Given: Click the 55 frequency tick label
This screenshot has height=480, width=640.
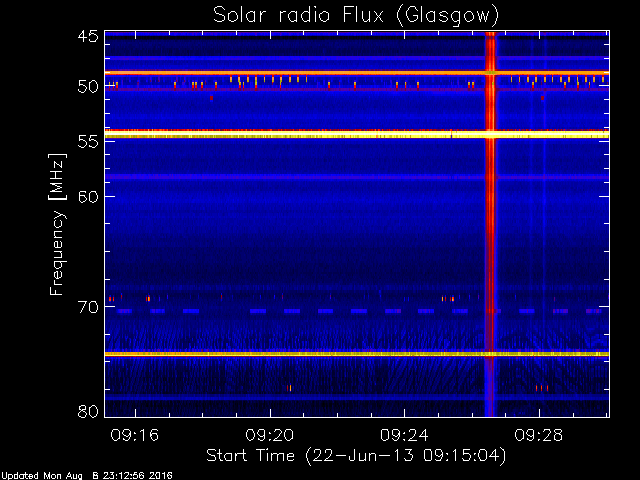Looking at the screenshot, I should [x=88, y=142].
